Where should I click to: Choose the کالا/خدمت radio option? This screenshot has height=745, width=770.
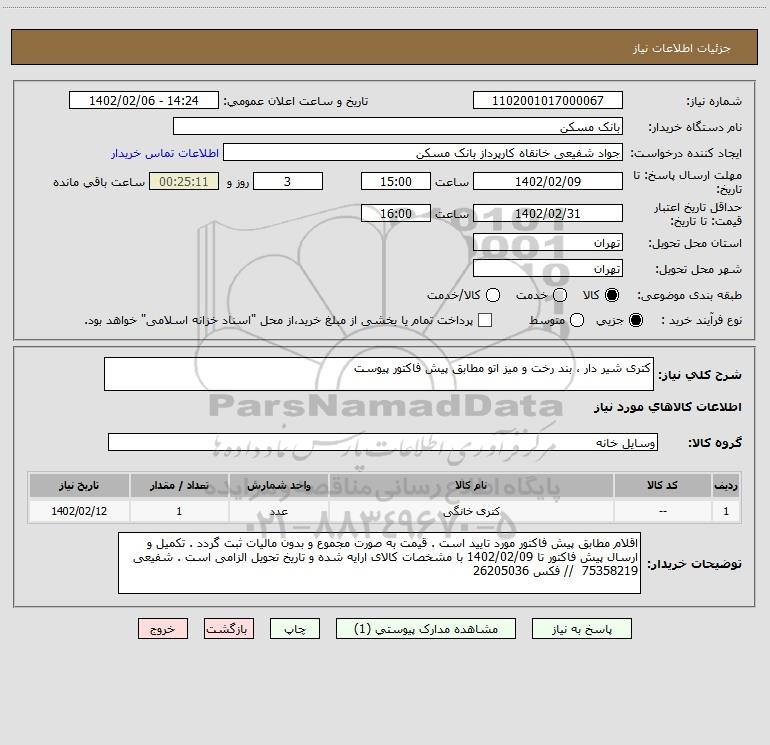pos(493,295)
